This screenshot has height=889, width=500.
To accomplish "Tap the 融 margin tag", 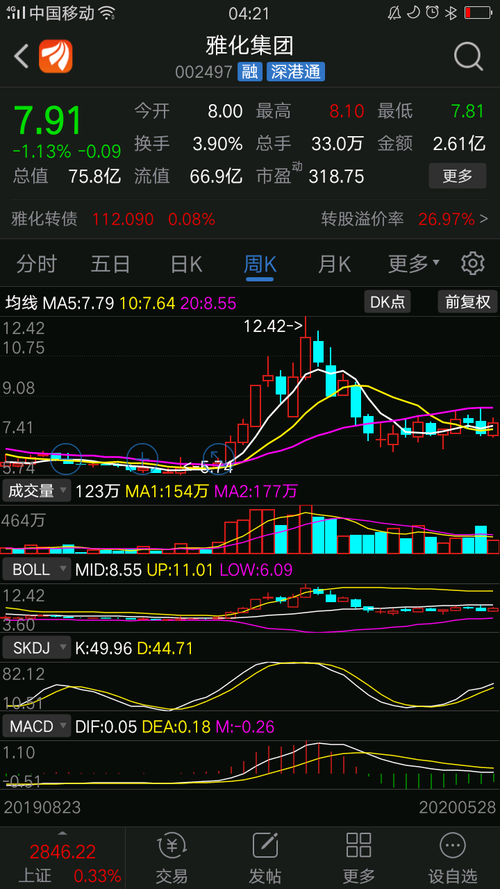I will coord(249,72).
